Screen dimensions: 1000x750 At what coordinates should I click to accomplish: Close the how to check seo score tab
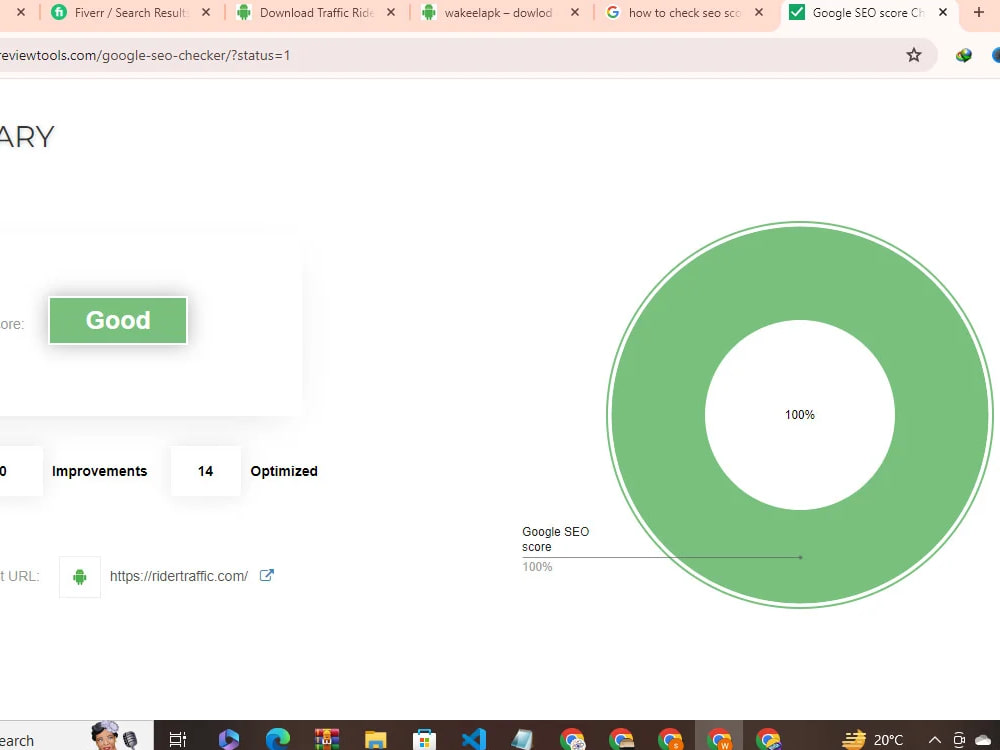pos(759,12)
